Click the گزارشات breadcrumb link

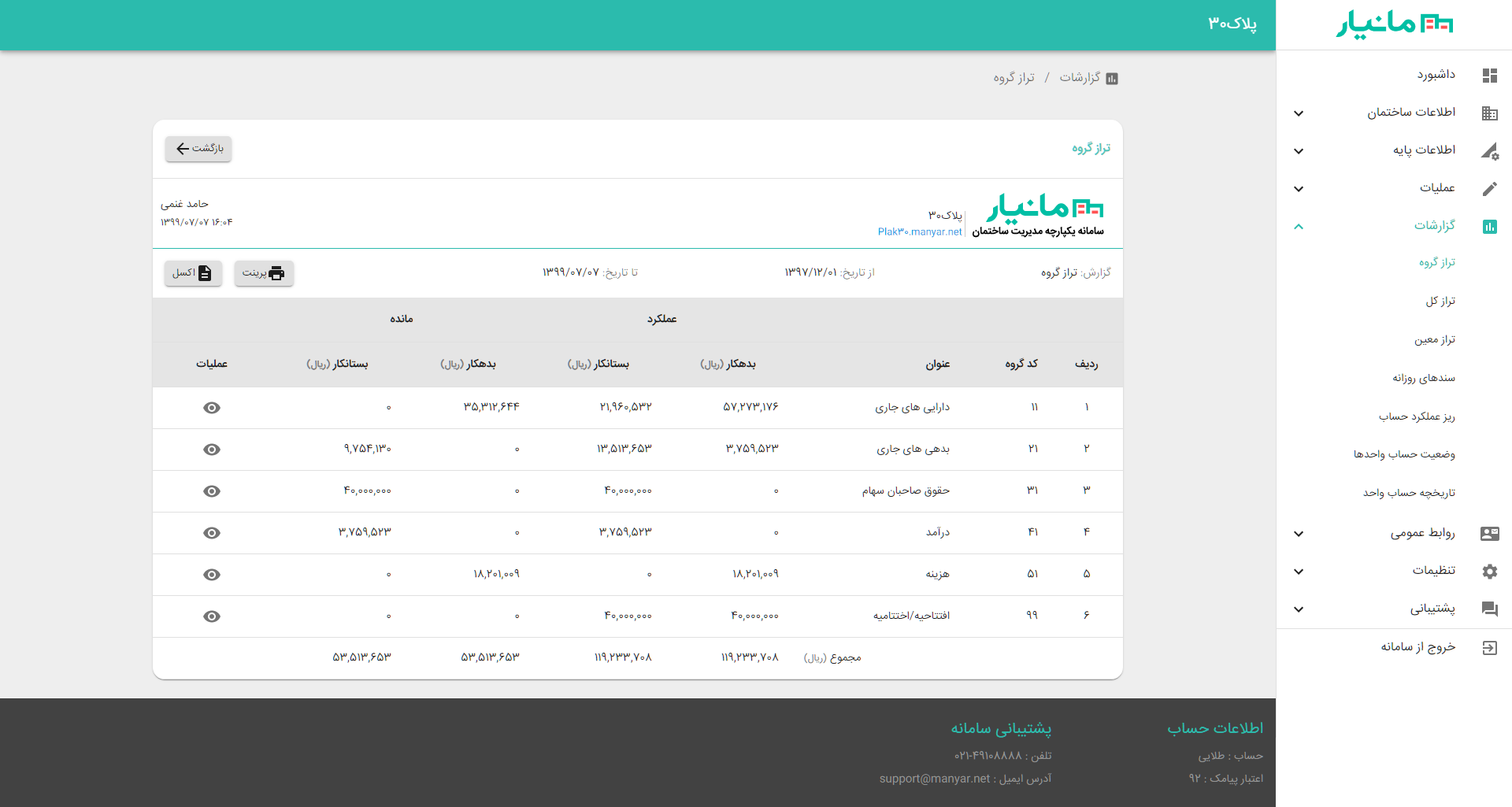(x=1080, y=77)
